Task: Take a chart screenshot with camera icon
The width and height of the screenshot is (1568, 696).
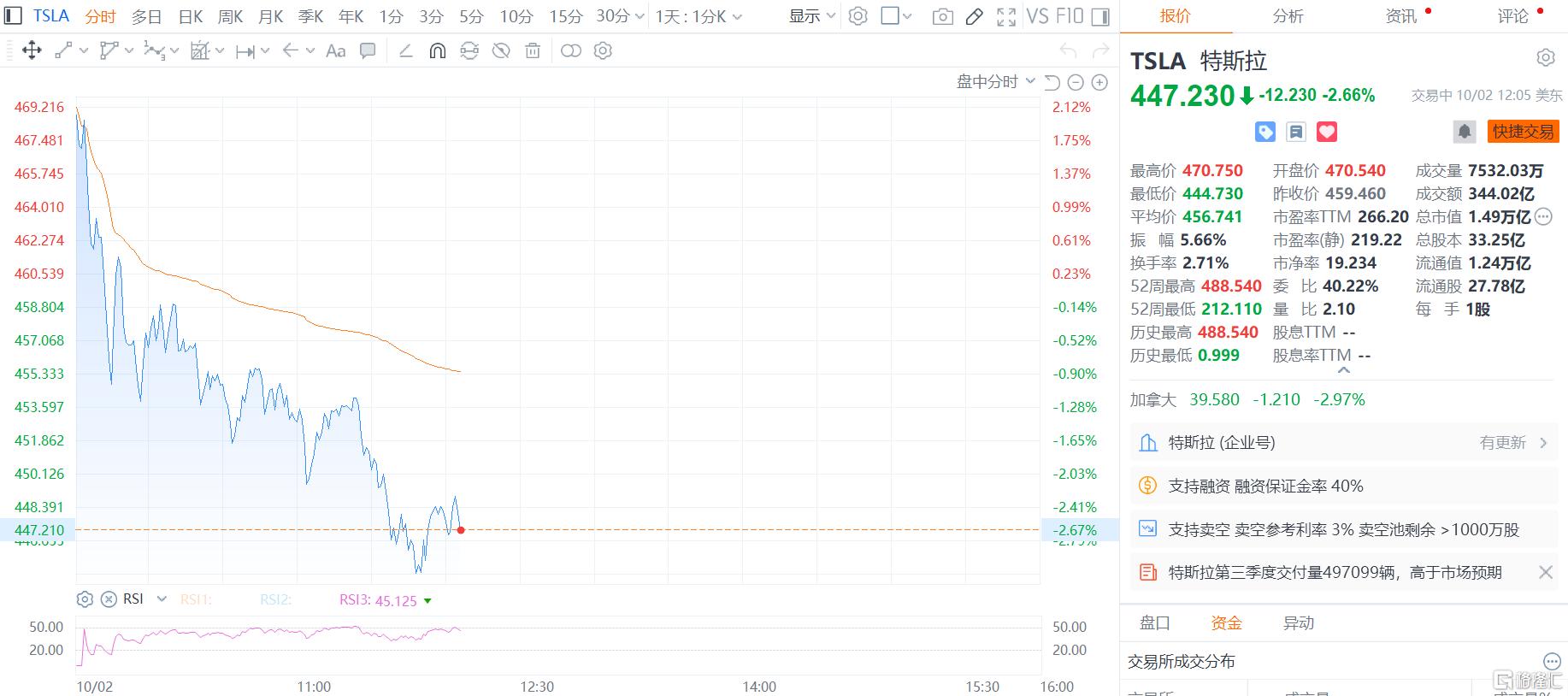Action: [x=942, y=16]
